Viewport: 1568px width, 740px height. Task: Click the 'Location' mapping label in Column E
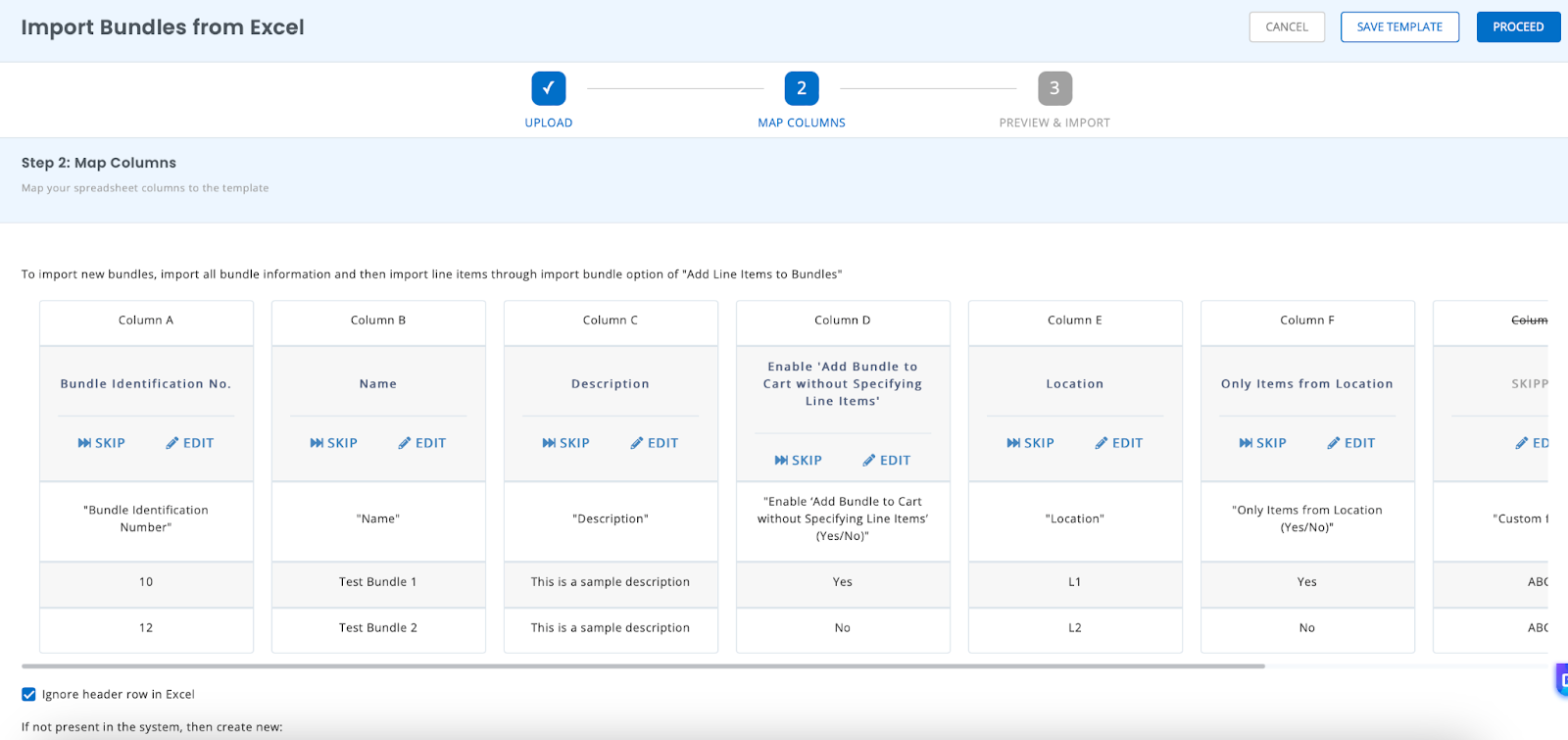click(1075, 384)
